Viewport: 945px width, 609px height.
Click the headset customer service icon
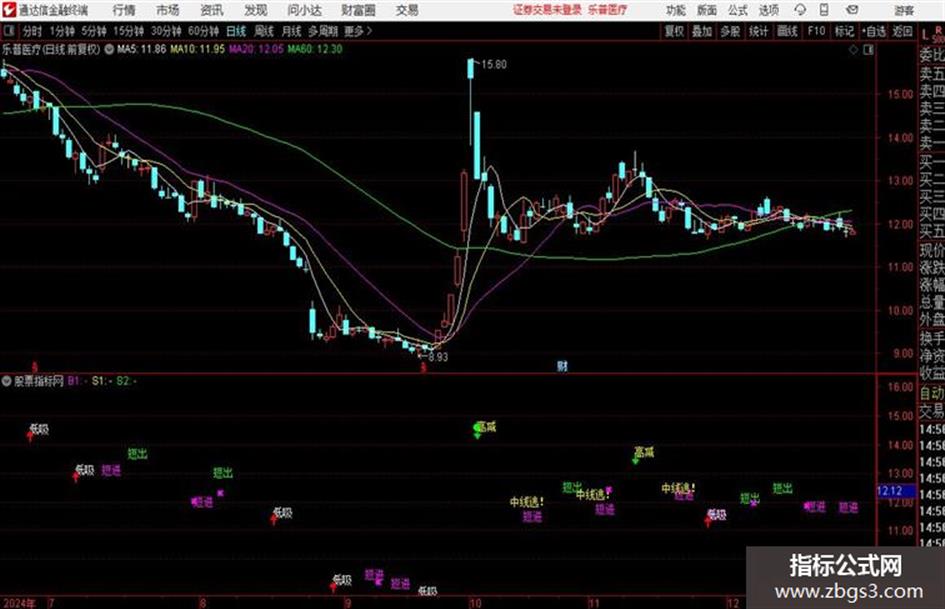coord(800,10)
